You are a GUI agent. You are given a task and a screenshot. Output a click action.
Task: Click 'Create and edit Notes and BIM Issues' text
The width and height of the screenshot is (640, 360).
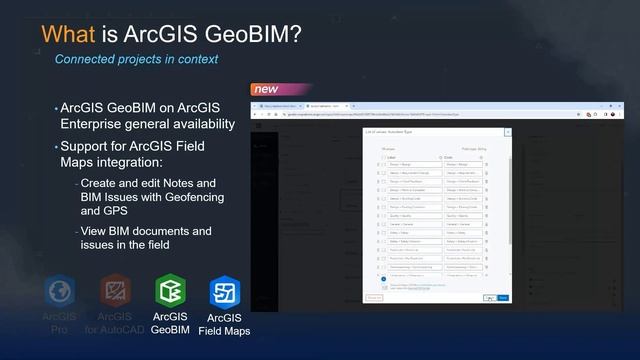152,197
